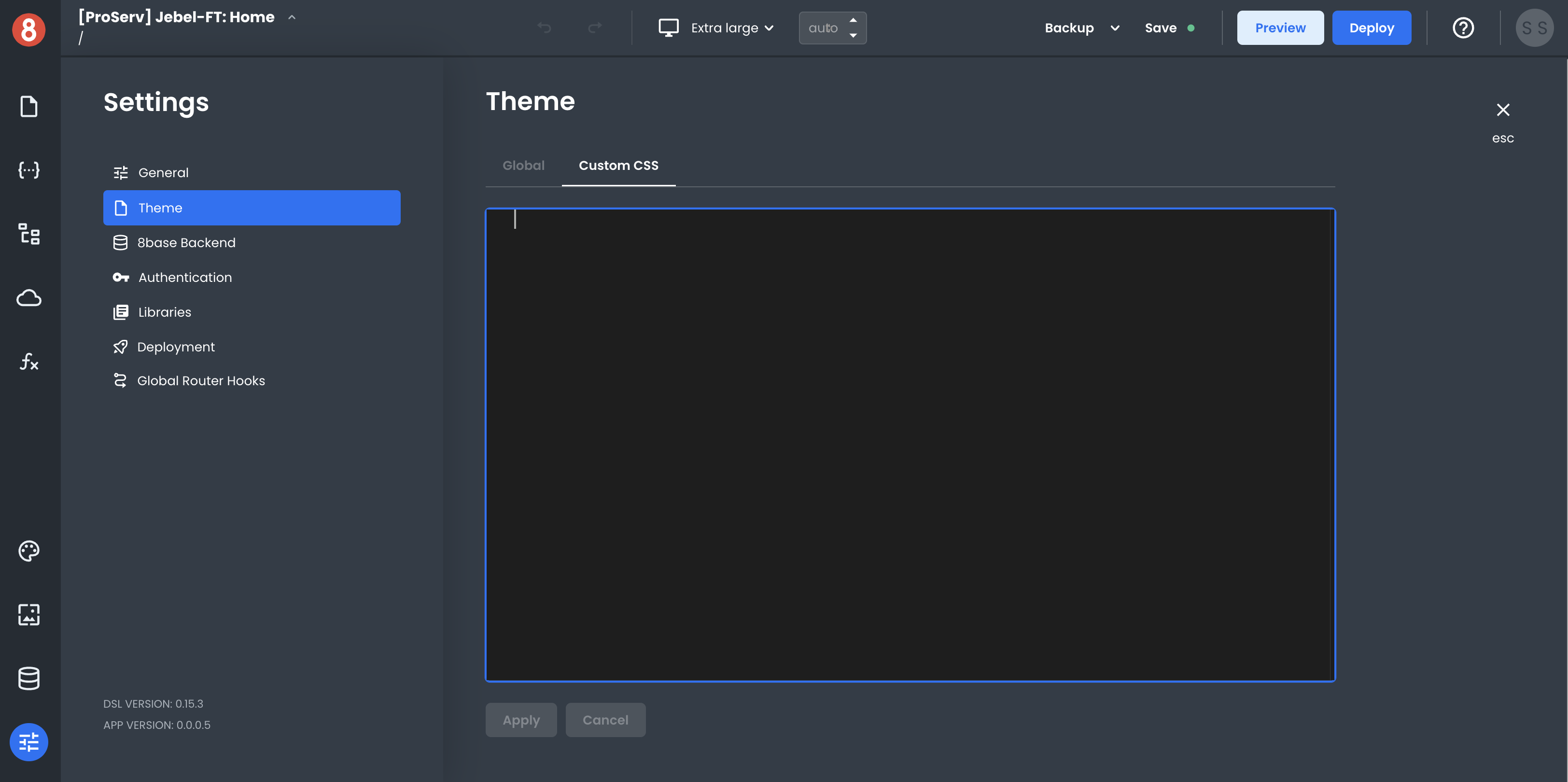
Task: Select Global Router Hooks settings item
Action: (201, 381)
